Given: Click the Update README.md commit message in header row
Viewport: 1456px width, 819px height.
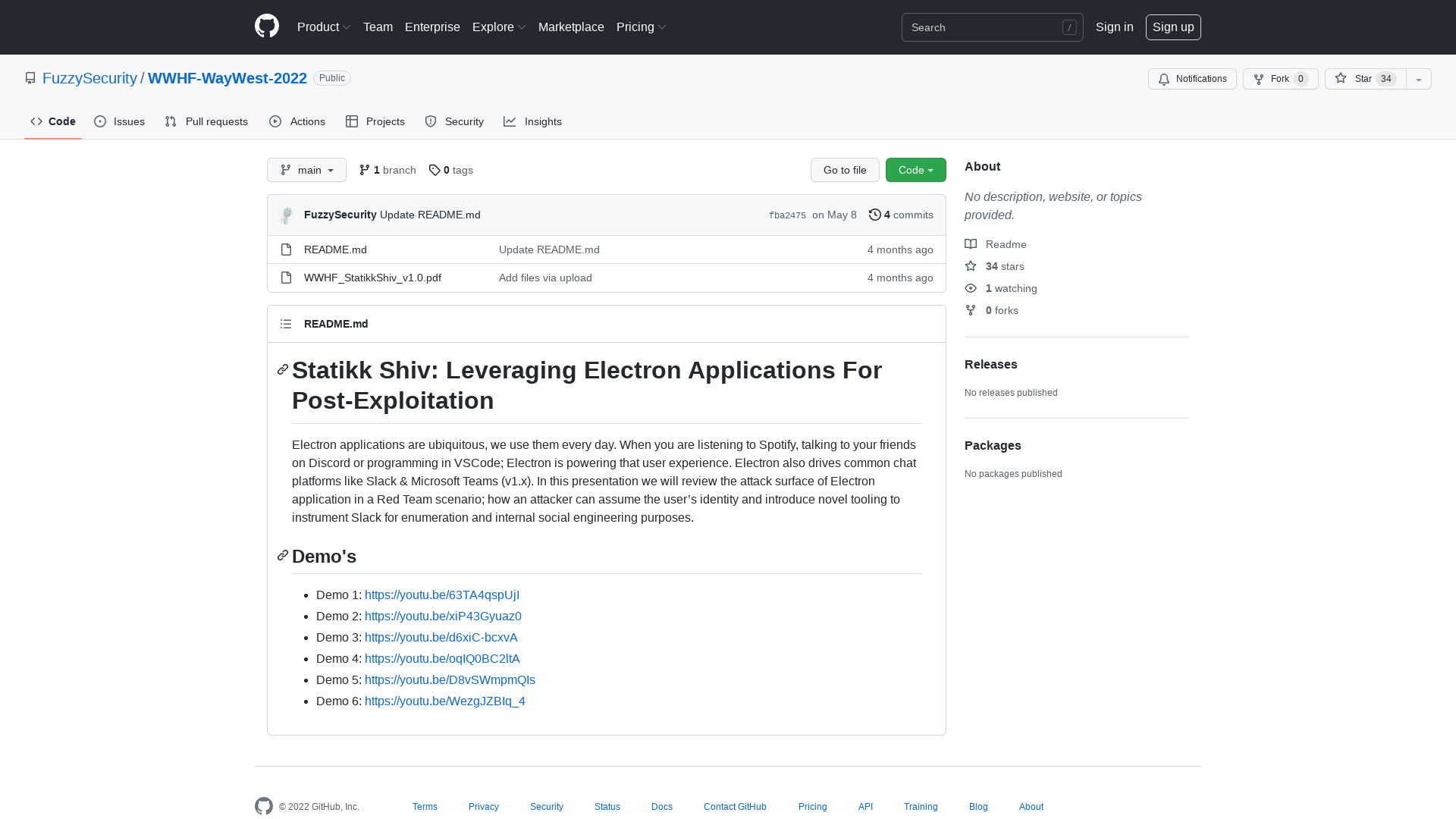Looking at the screenshot, I should click(430, 215).
